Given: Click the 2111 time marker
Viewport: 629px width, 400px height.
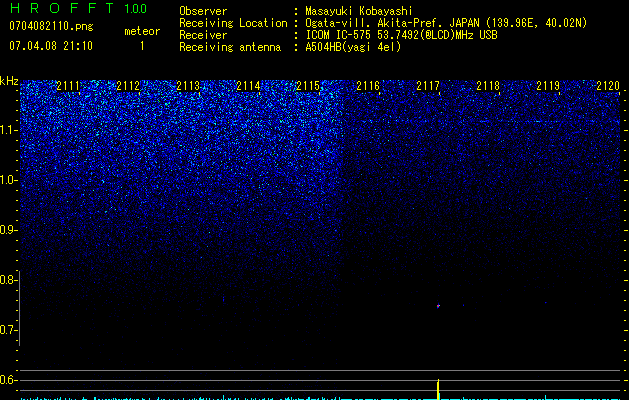Looking at the screenshot, I should 68,86.
